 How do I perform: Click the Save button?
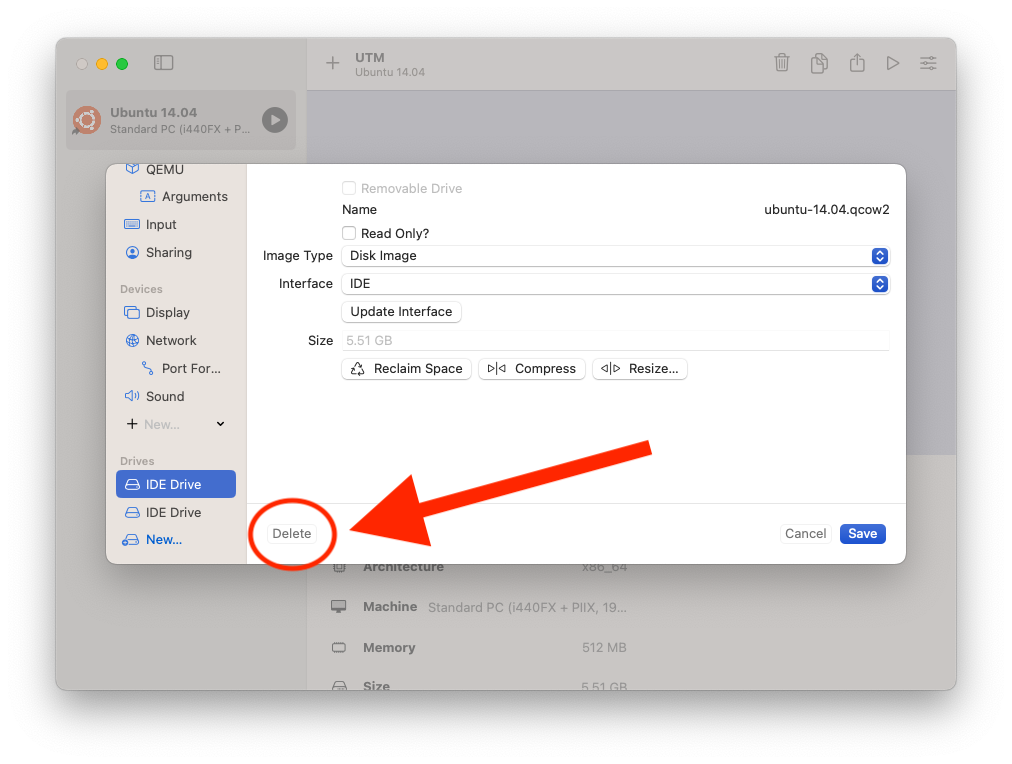tap(862, 534)
